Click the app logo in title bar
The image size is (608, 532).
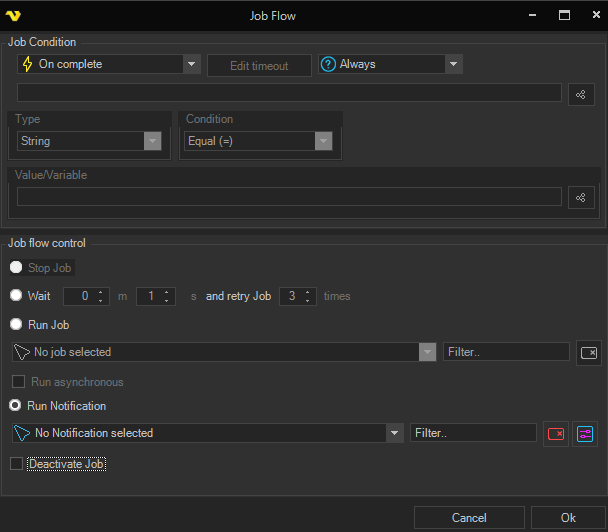click(x=14, y=15)
